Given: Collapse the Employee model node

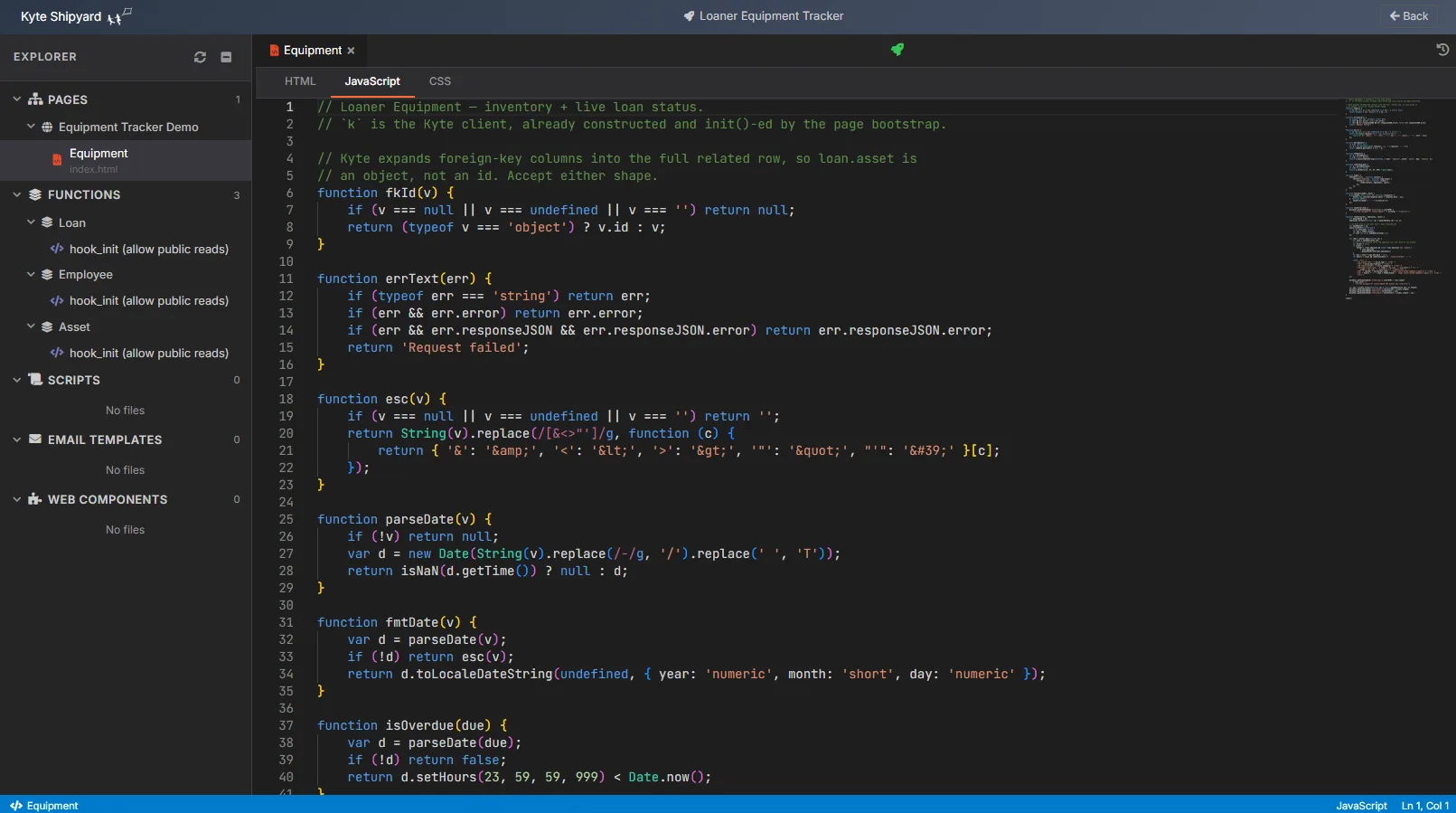Looking at the screenshot, I should pos(31,274).
